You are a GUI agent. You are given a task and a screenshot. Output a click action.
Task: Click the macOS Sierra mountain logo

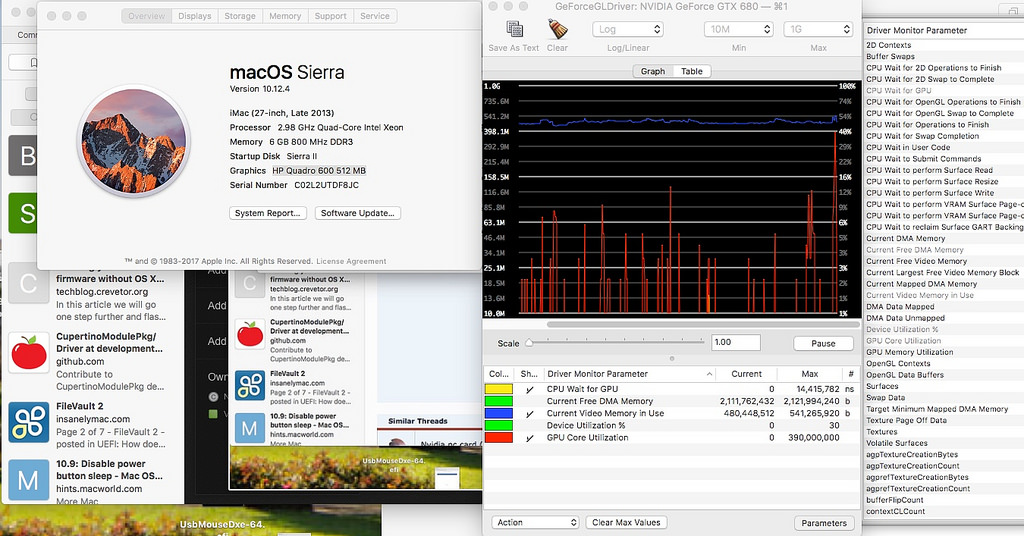coord(134,142)
